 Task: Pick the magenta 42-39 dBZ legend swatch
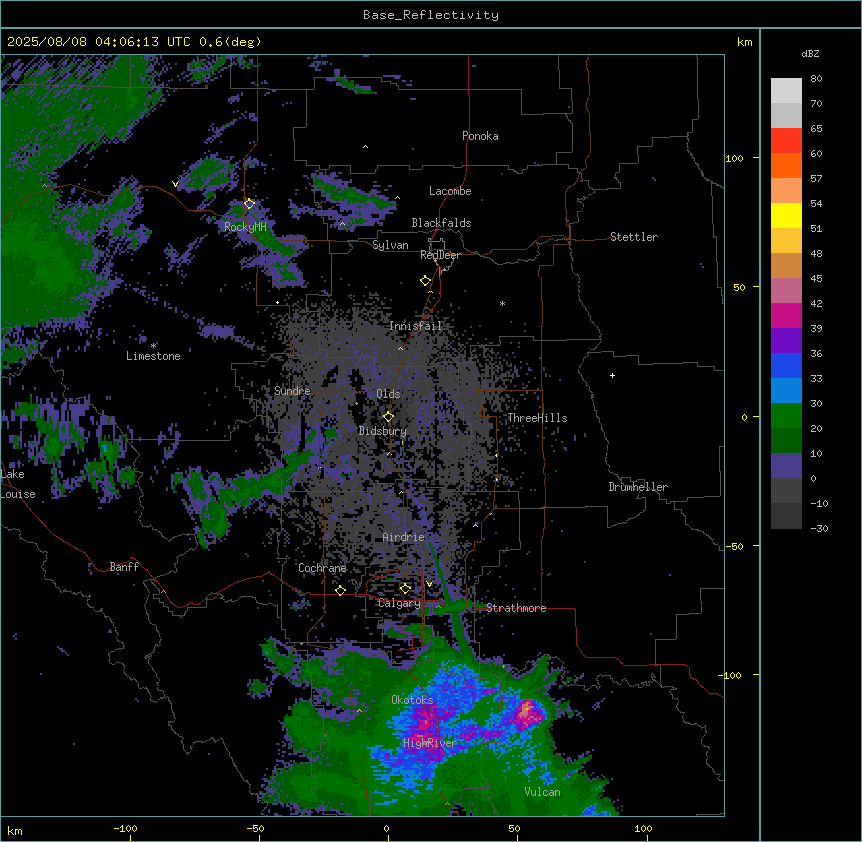(786, 315)
